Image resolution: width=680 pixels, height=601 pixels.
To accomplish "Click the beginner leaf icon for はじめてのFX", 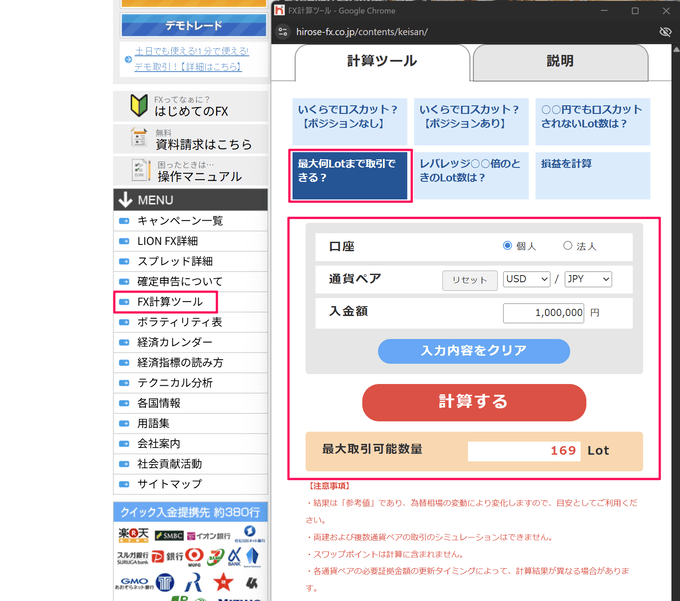I will click(139, 105).
